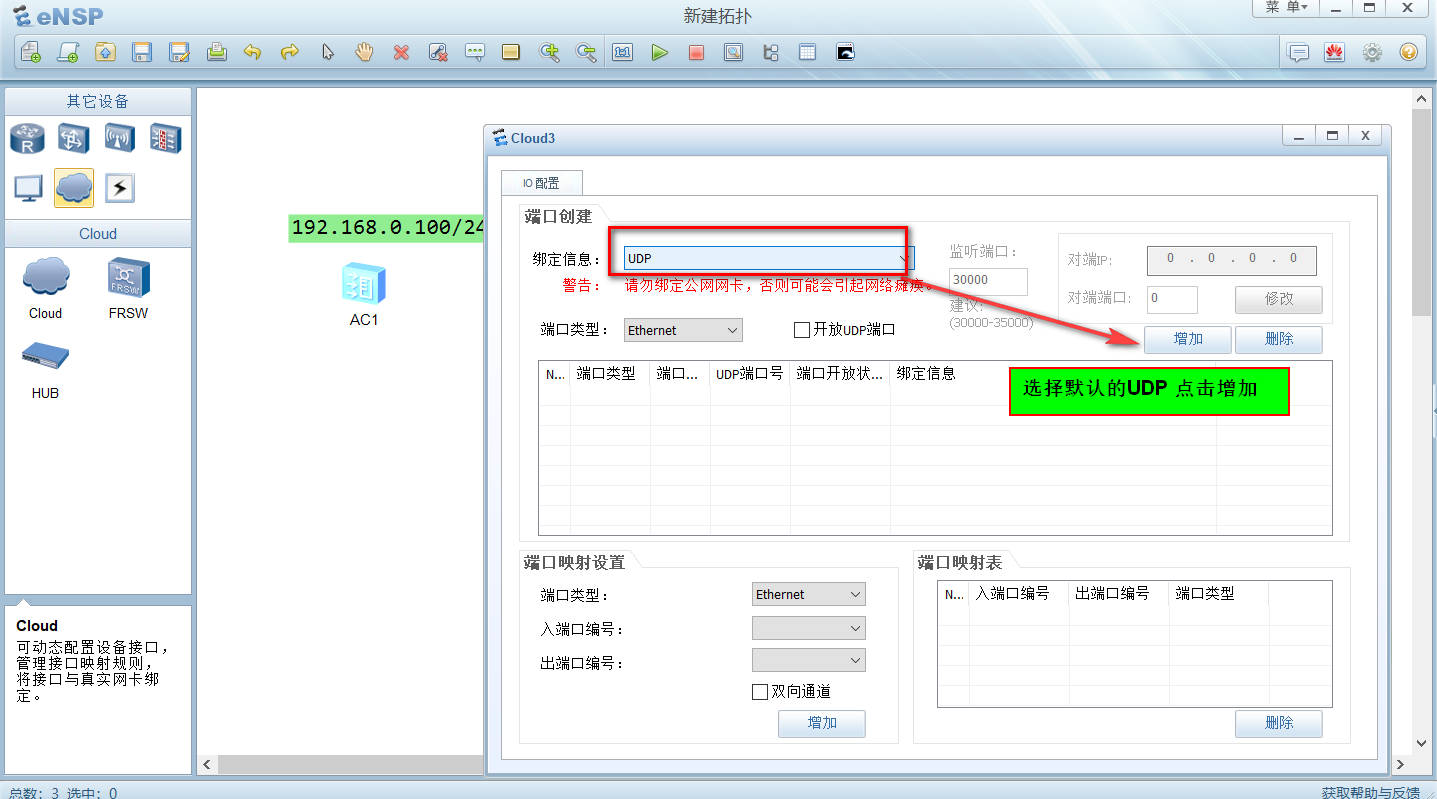The image size is (1437, 799).
Task: Open the eNSP settings gear icon
Action: click(x=1372, y=52)
